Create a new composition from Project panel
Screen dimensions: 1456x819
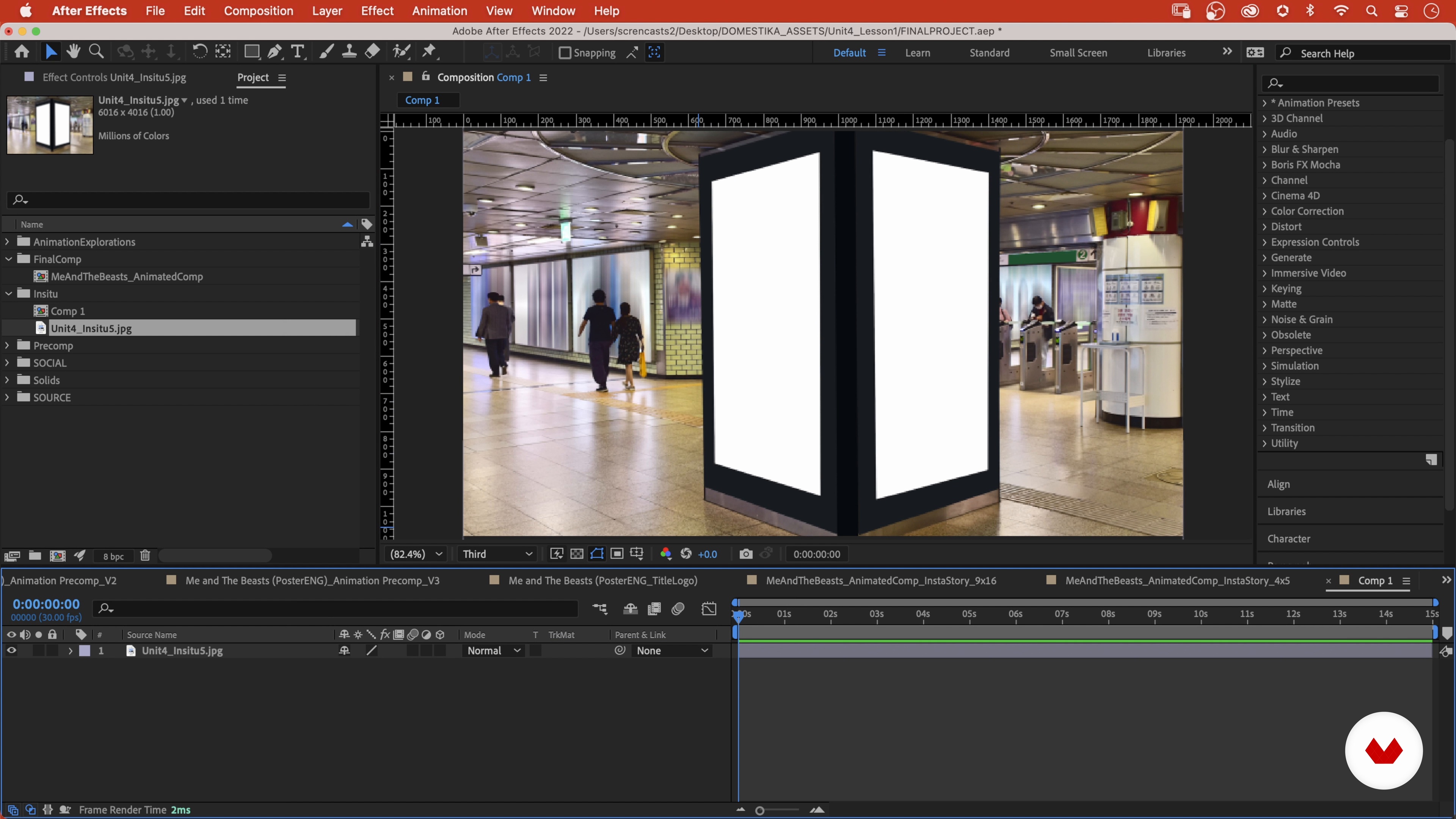pos(57,556)
